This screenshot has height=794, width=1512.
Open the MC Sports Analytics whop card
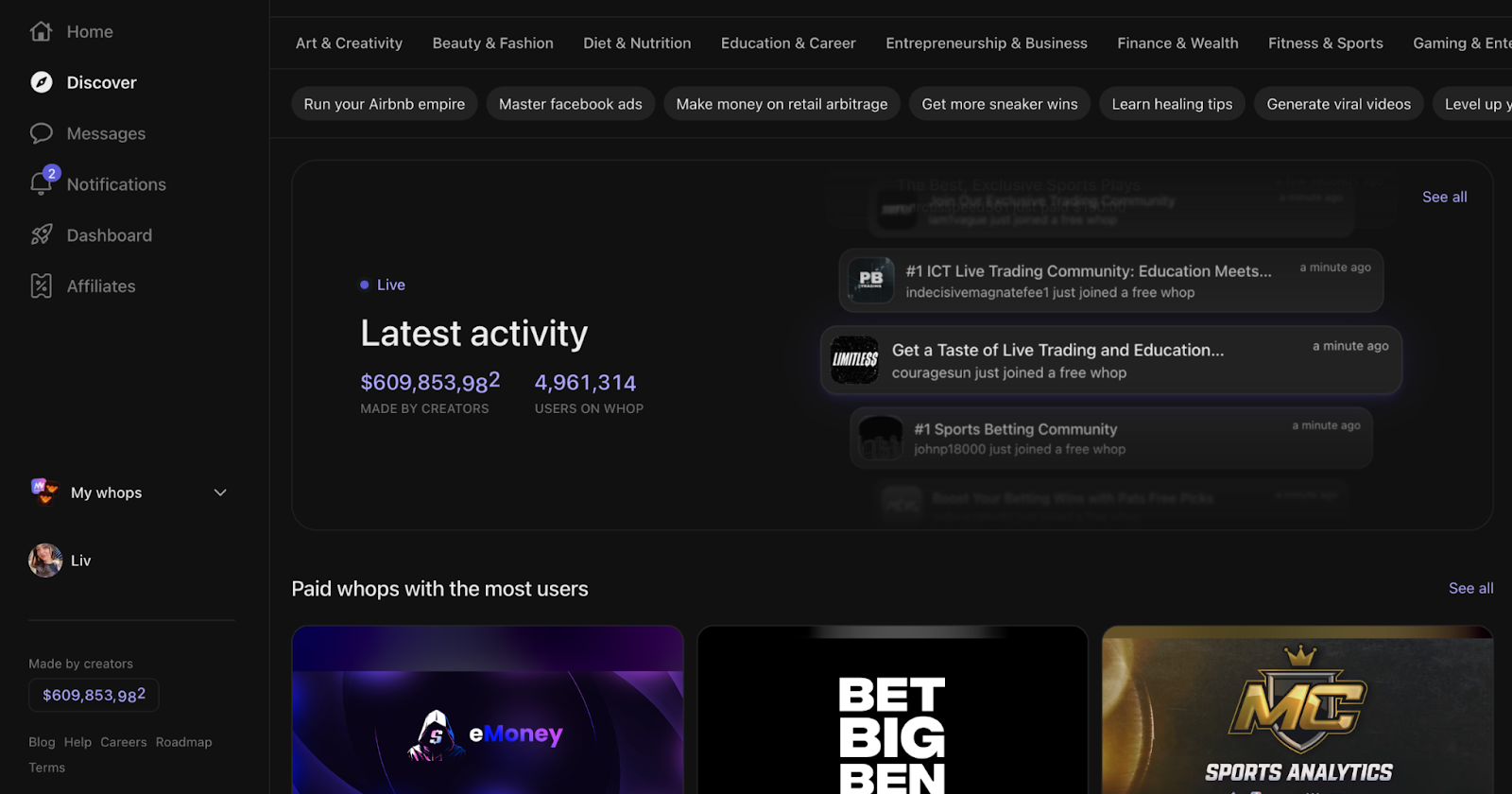point(1297,710)
